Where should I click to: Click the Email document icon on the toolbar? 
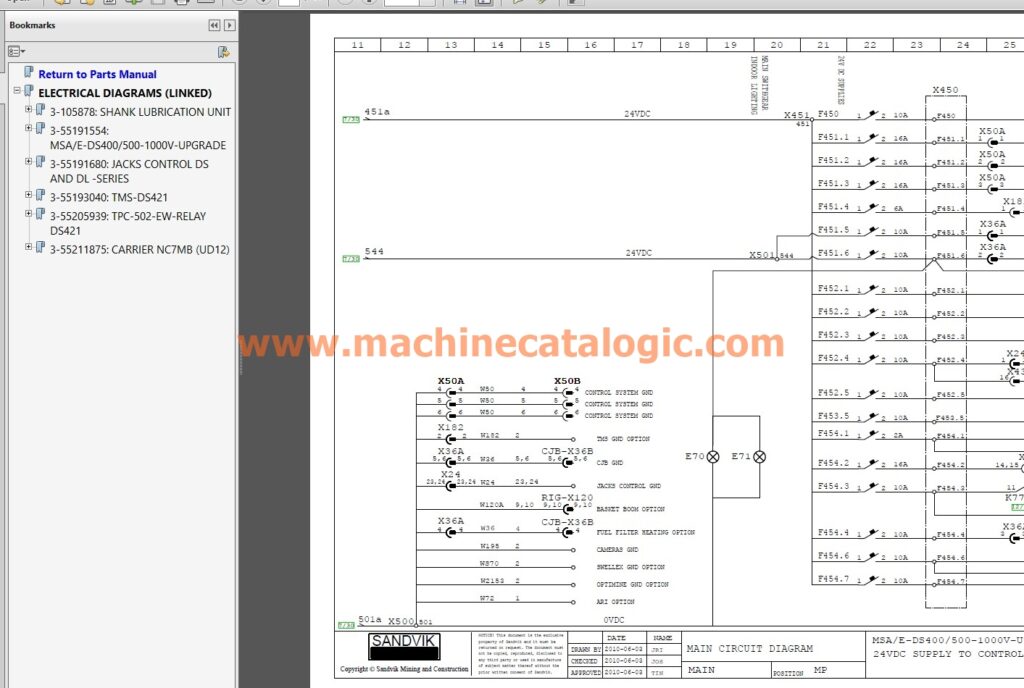click(205, 4)
